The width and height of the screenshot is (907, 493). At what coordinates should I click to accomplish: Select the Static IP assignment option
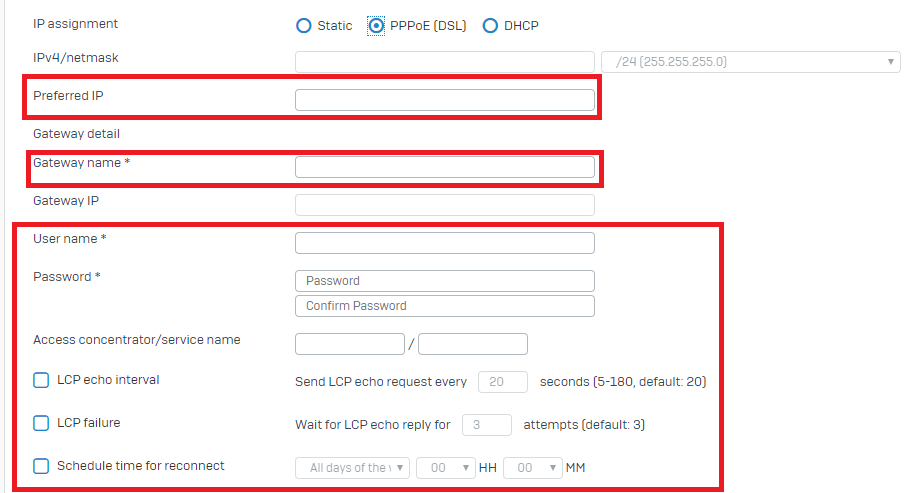pyautogui.click(x=303, y=26)
